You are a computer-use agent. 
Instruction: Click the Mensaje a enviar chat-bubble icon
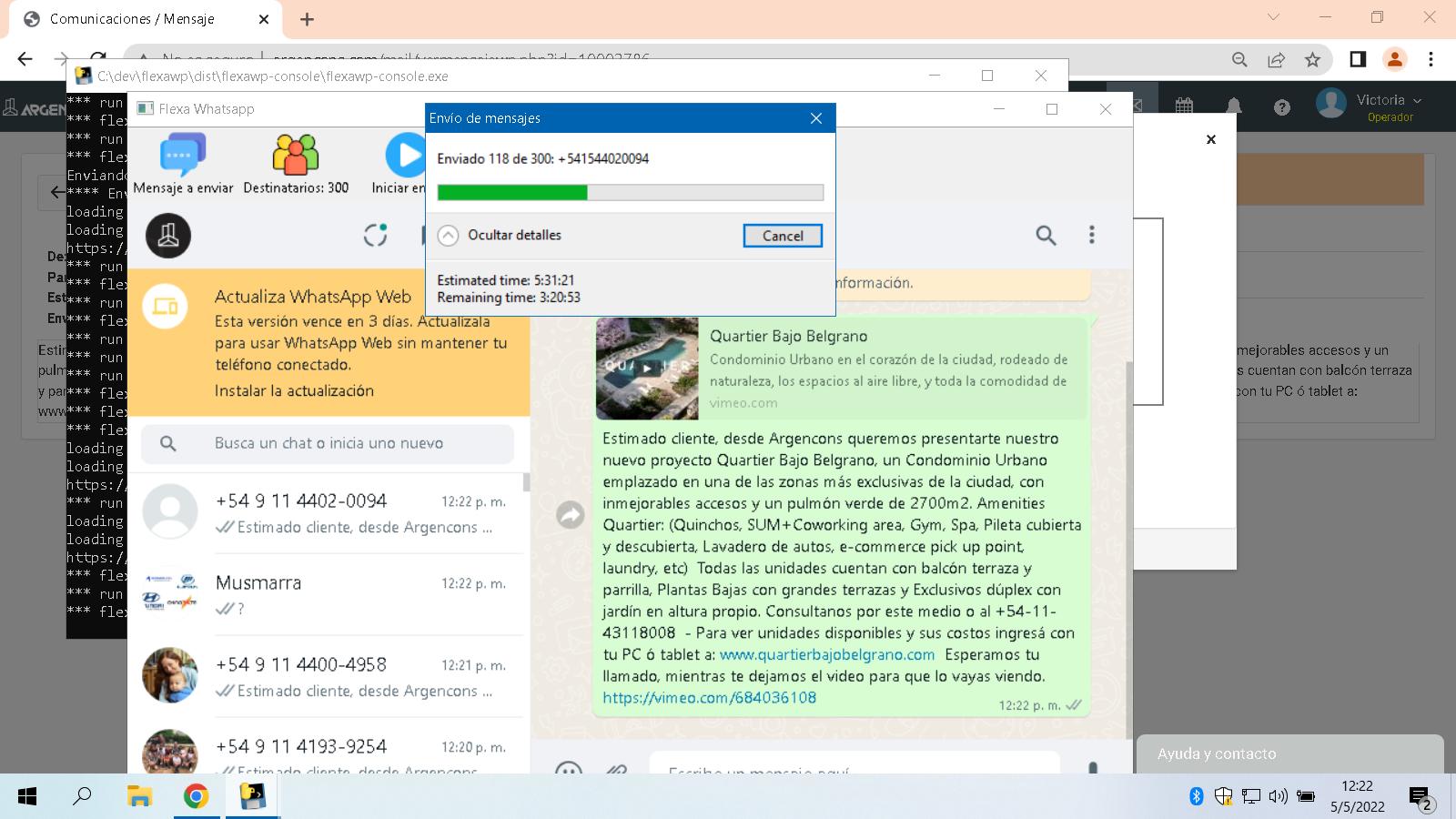pyautogui.click(x=183, y=154)
